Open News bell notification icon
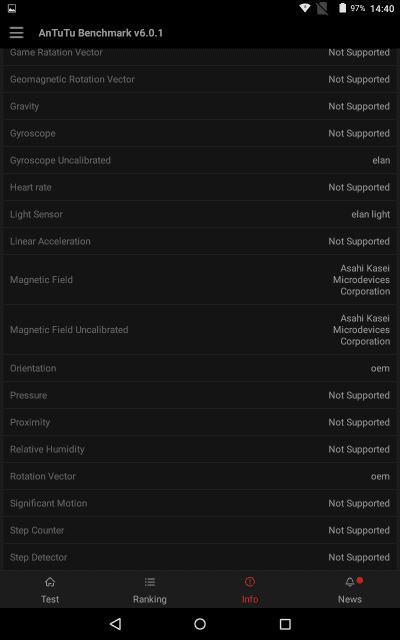 point(350,582)
